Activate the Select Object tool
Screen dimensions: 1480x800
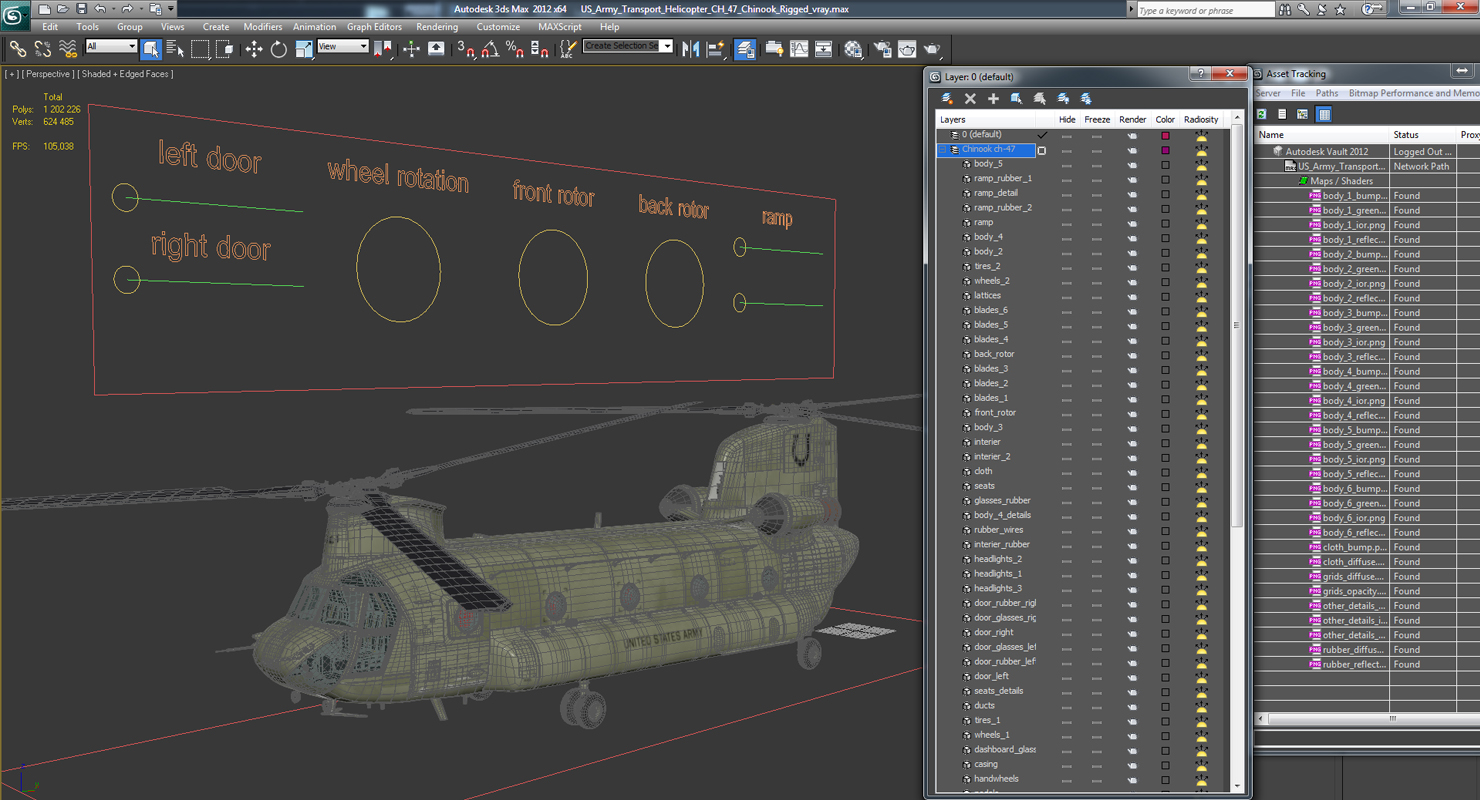click(x=151, y=48)
